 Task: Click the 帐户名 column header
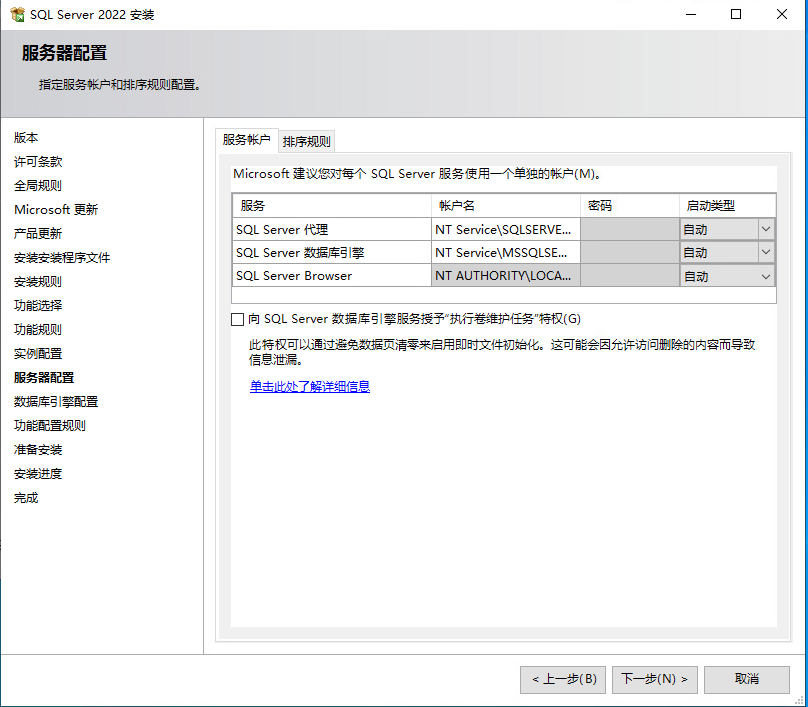[506, 206]
